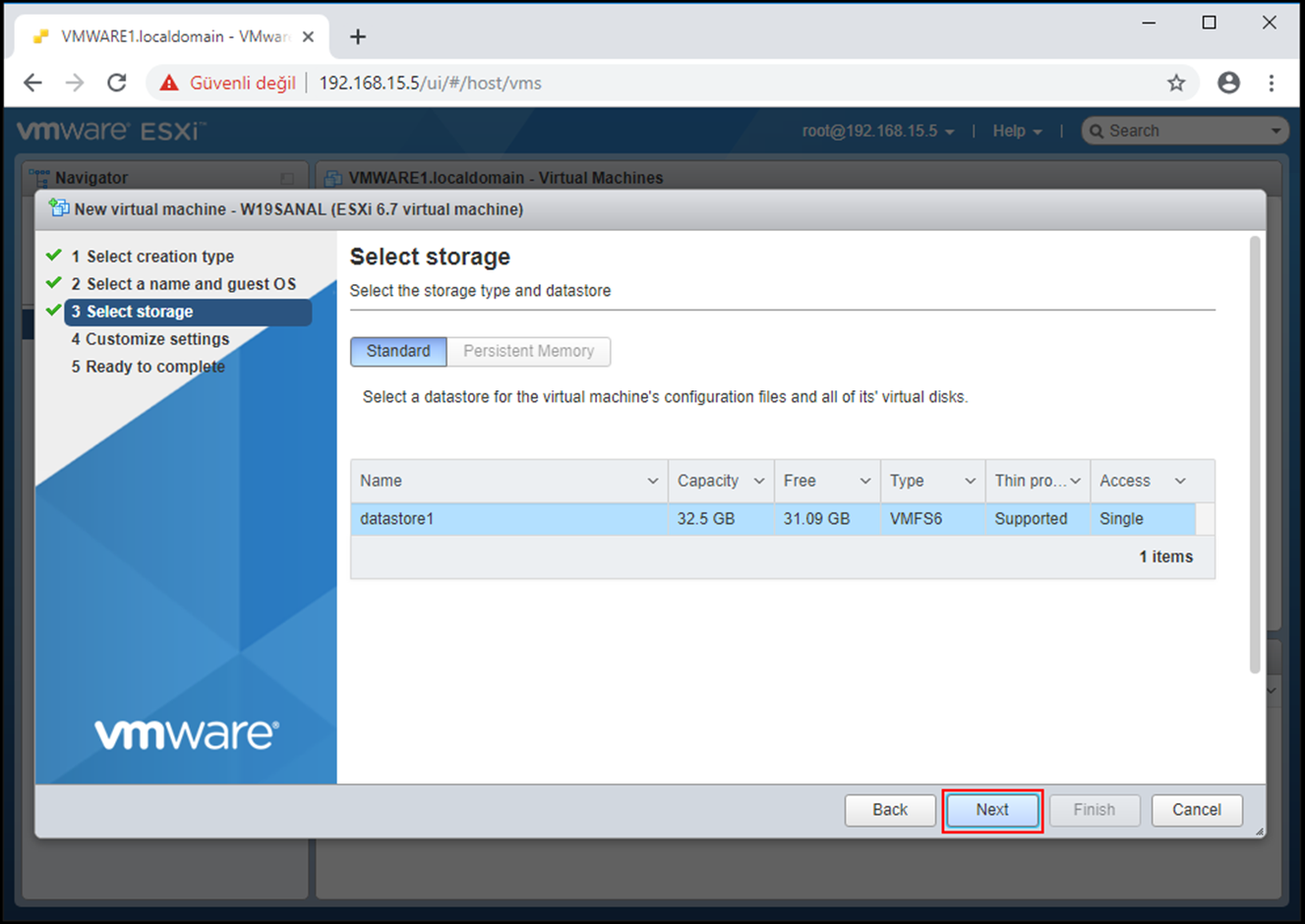
Task: Switch to the Persistent Memory tab
Action: coord(529,351)
